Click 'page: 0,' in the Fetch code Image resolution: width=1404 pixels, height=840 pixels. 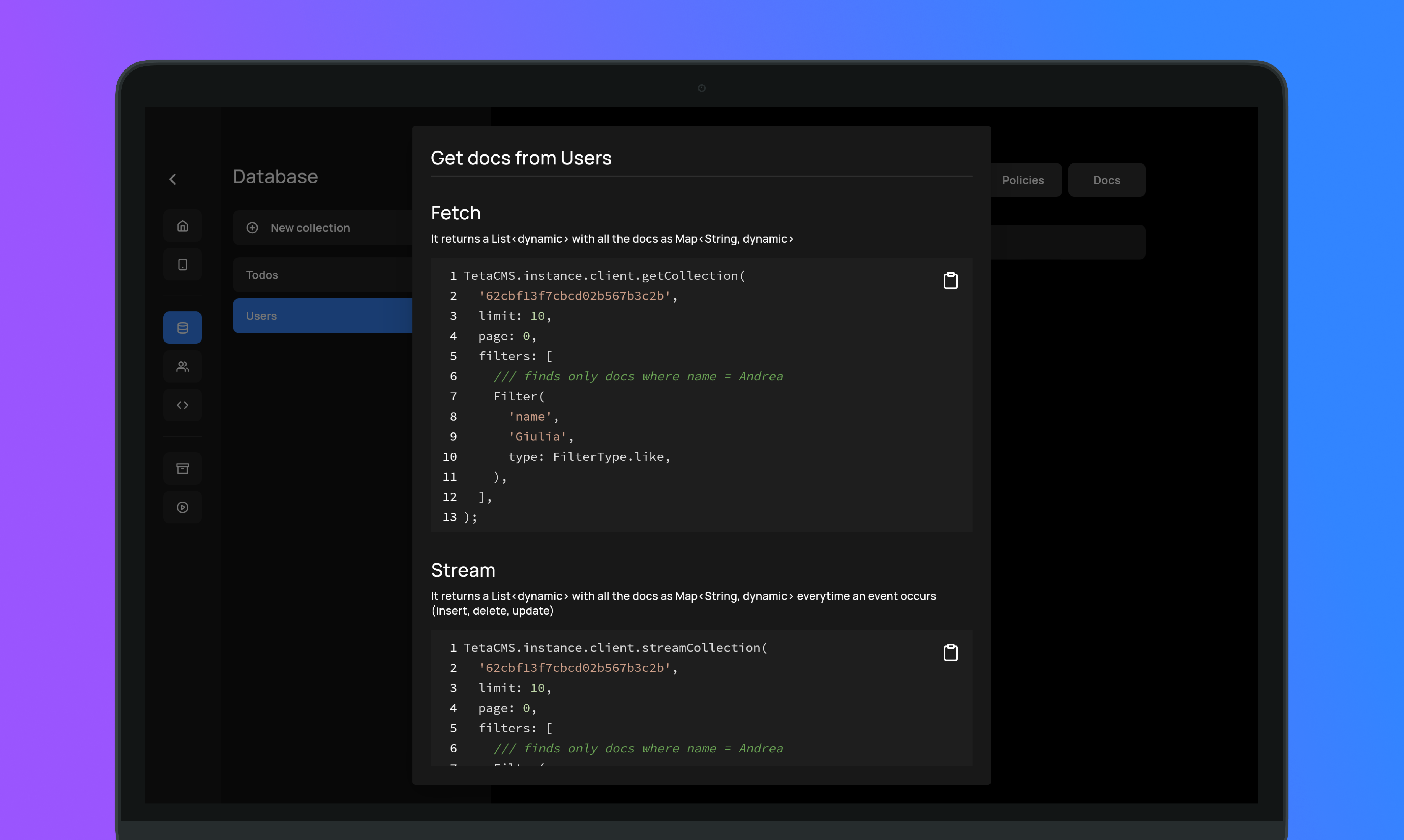pos(507,336)
